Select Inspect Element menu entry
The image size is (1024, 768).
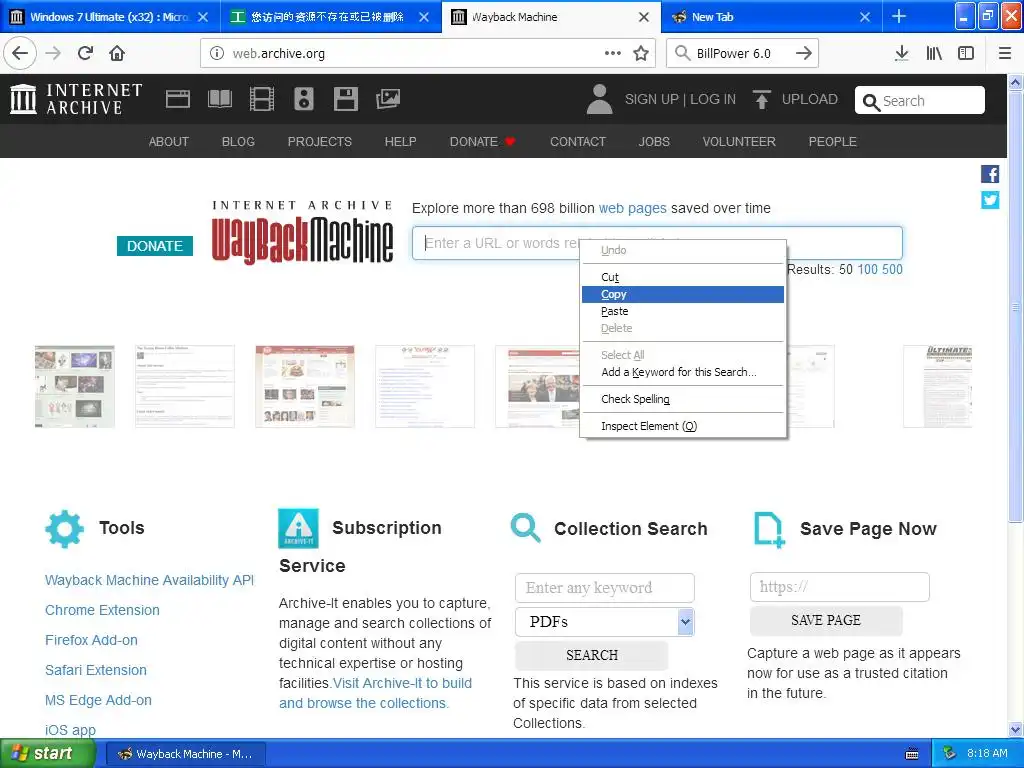coord(683,426)
